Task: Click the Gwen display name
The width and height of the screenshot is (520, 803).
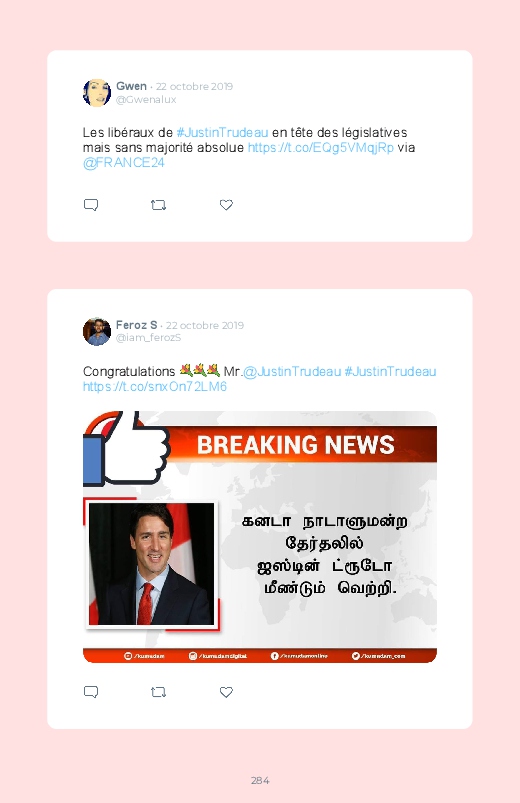Action: pos(131,86)
